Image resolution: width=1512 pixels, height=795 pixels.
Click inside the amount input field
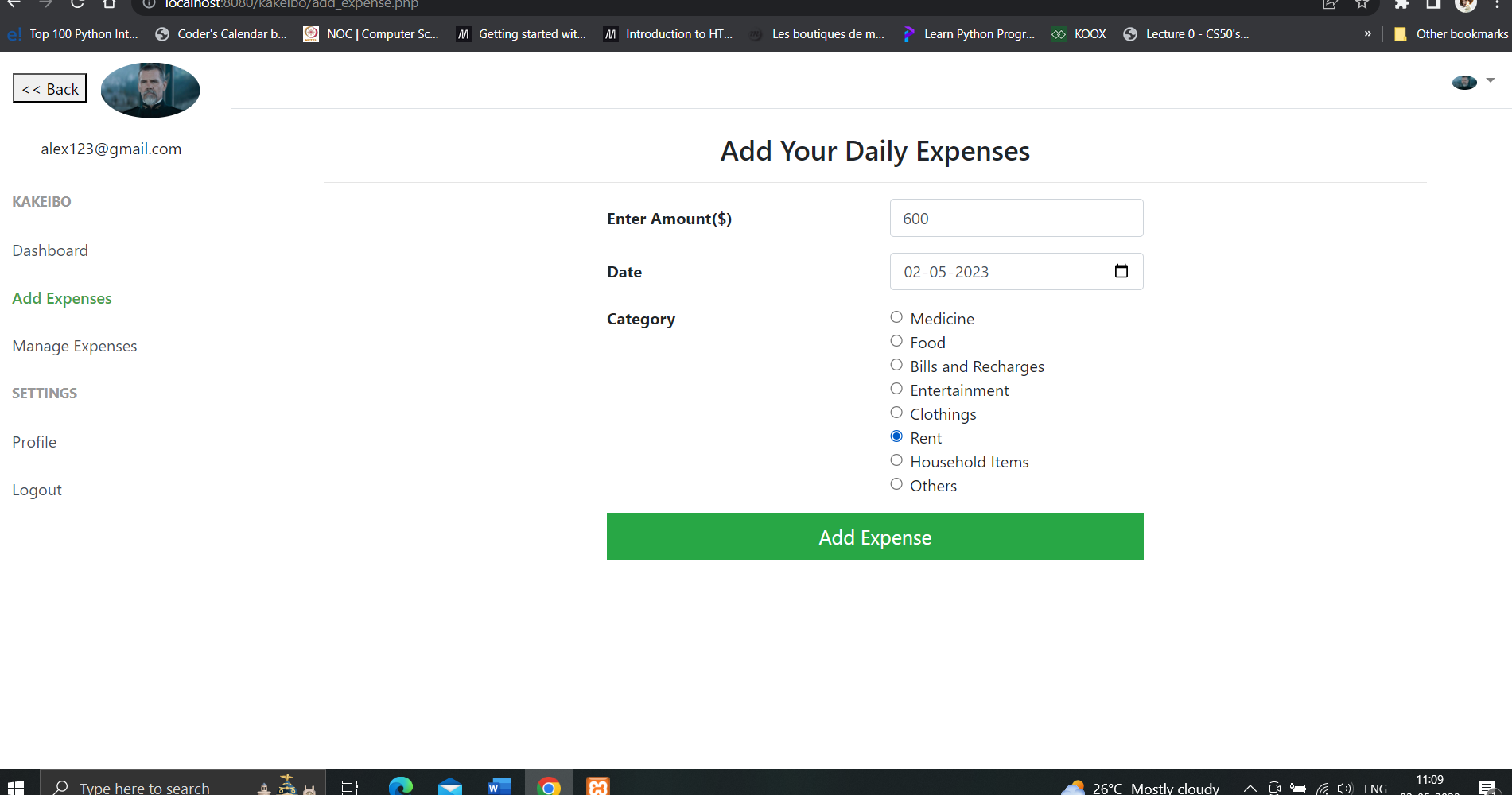(1016, 218)
